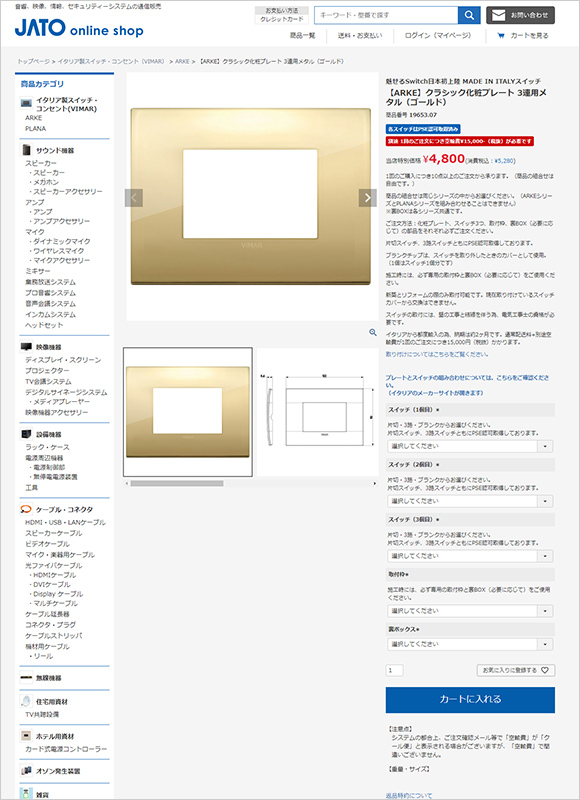Viewport: 580px width, 800px height.
Task: Open PLANA in the sidebar
Action: click(x=35, y=129)
